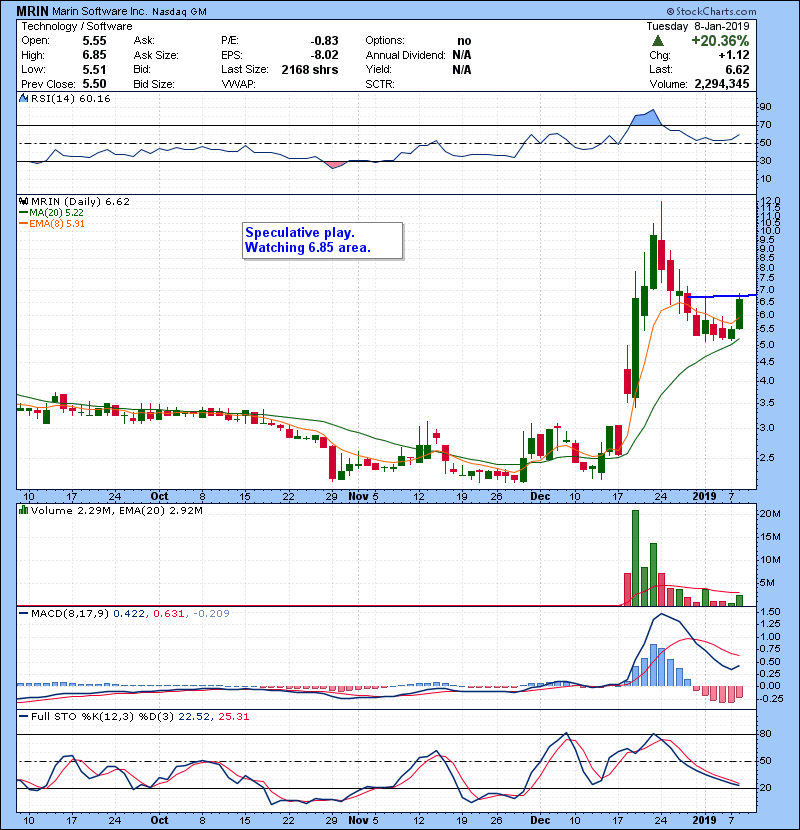Select the percent change +20.36%

click(720, 41)
